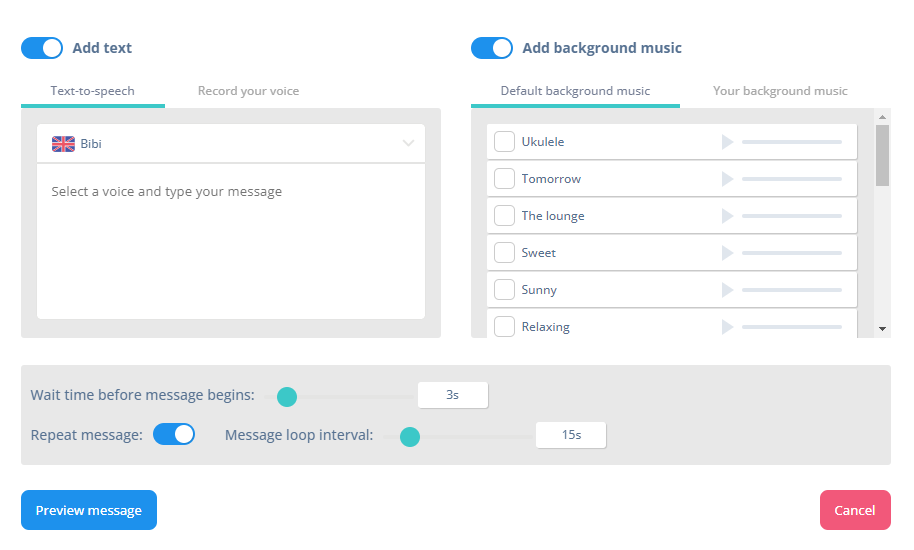The width and height of the screenshot is (914, 550).
Task: Tick the Ukulele checkbox
Action: click(x=504, y=142)
